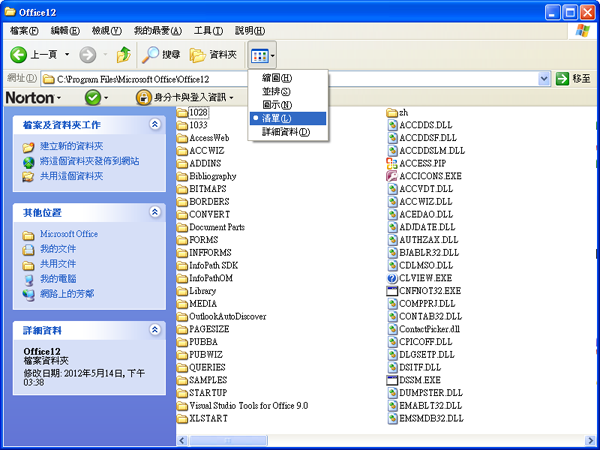
Task: Open the Favorites menu
Action: pyautogui.click(x=158, y=31)
